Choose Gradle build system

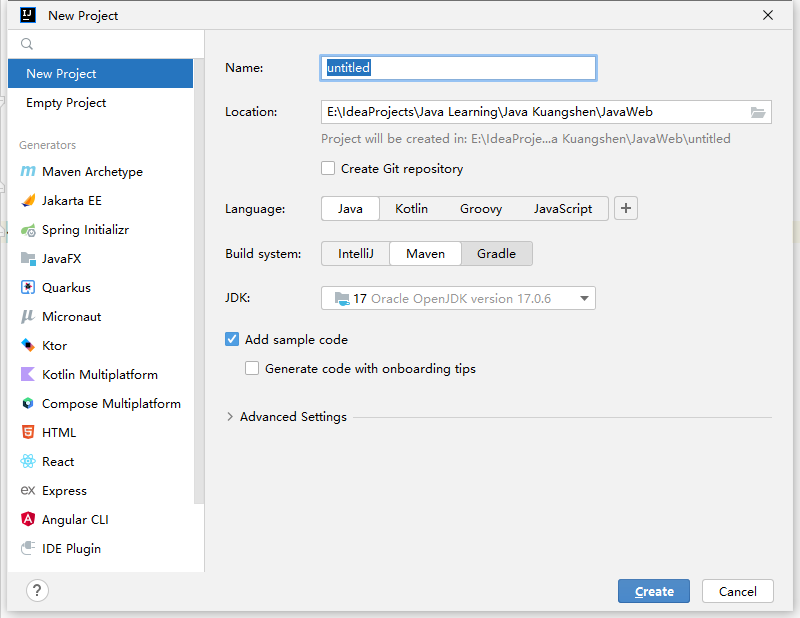click(496, 254)
